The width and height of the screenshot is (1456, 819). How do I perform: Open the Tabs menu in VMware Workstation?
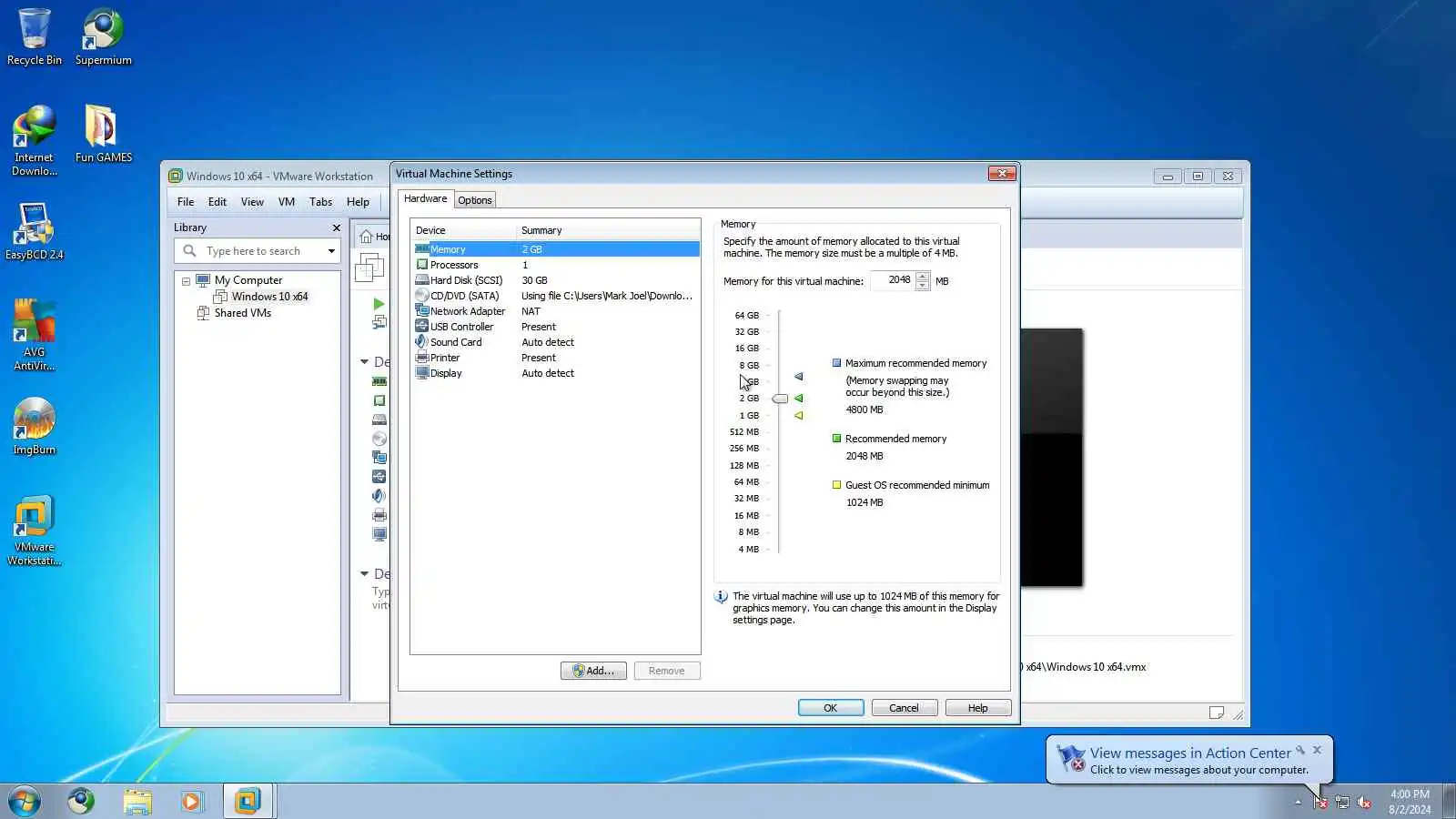click(321, 202)
